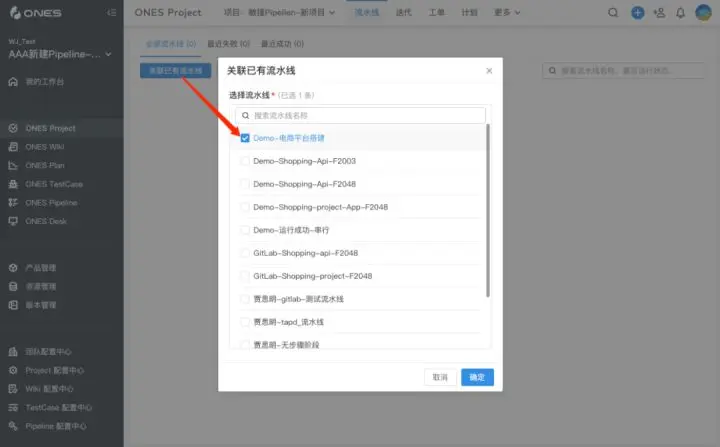Click the blue plus create icon
Image resolution: width=720 pixels, height=447 pixels.
coord(637,12)
